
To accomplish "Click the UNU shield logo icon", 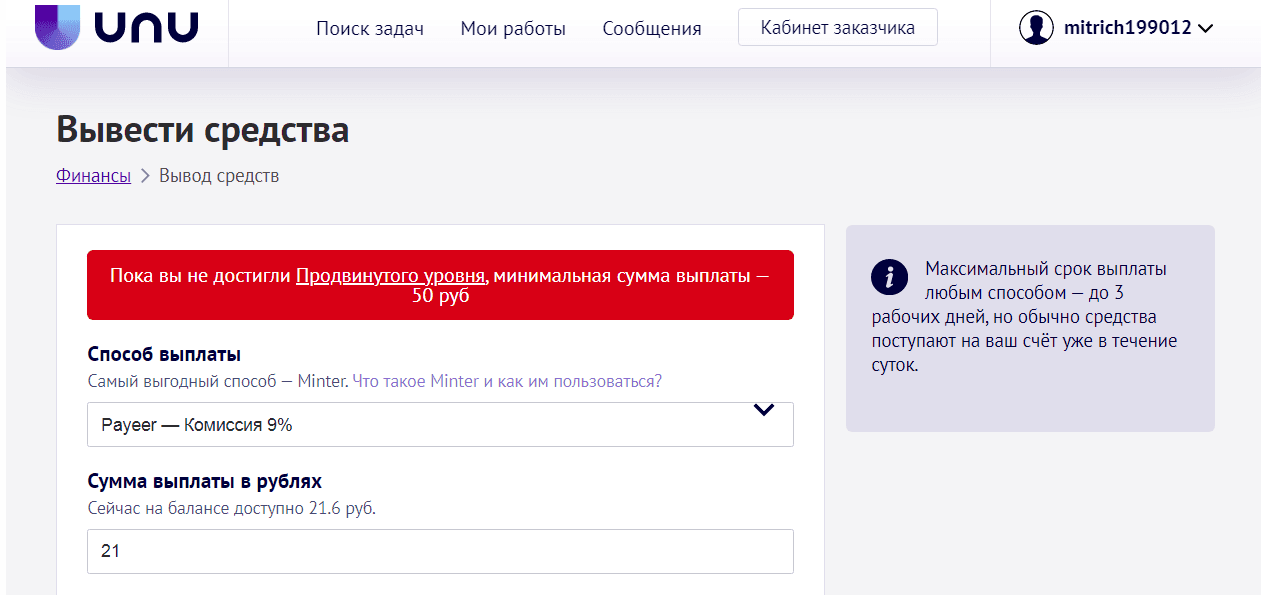I will pos(59,26).
